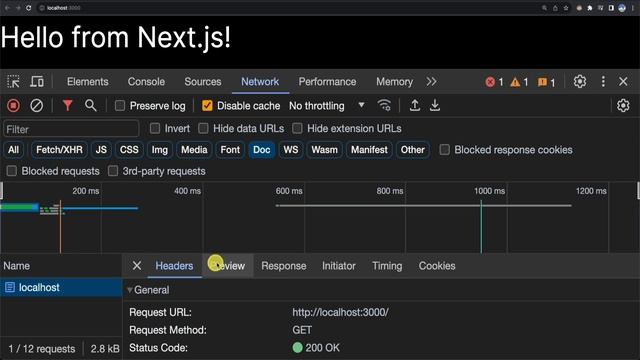Collapse the General headers section

(x=130, y=290)
